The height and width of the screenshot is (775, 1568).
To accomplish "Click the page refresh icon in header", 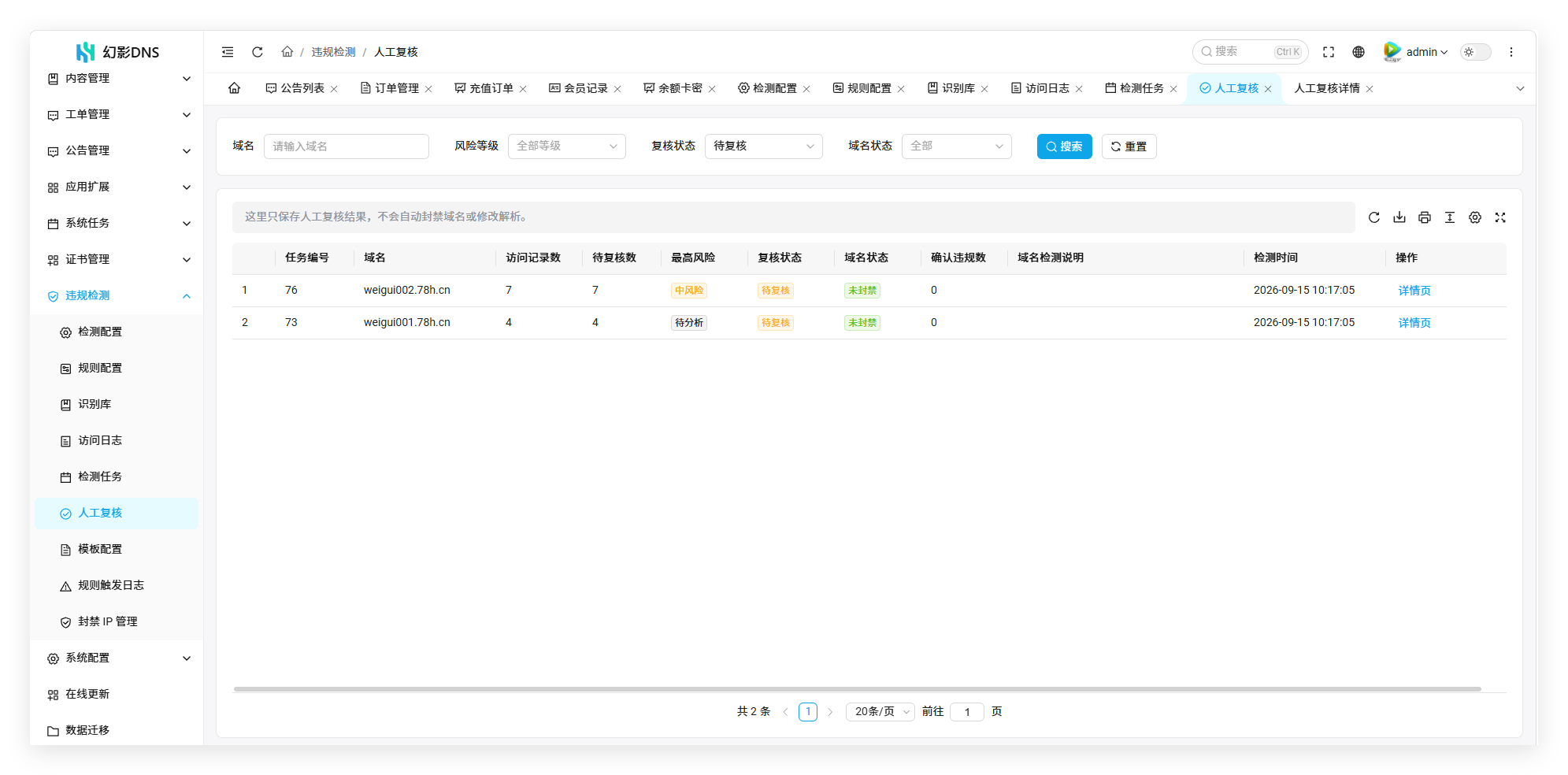I will [257, 52].
